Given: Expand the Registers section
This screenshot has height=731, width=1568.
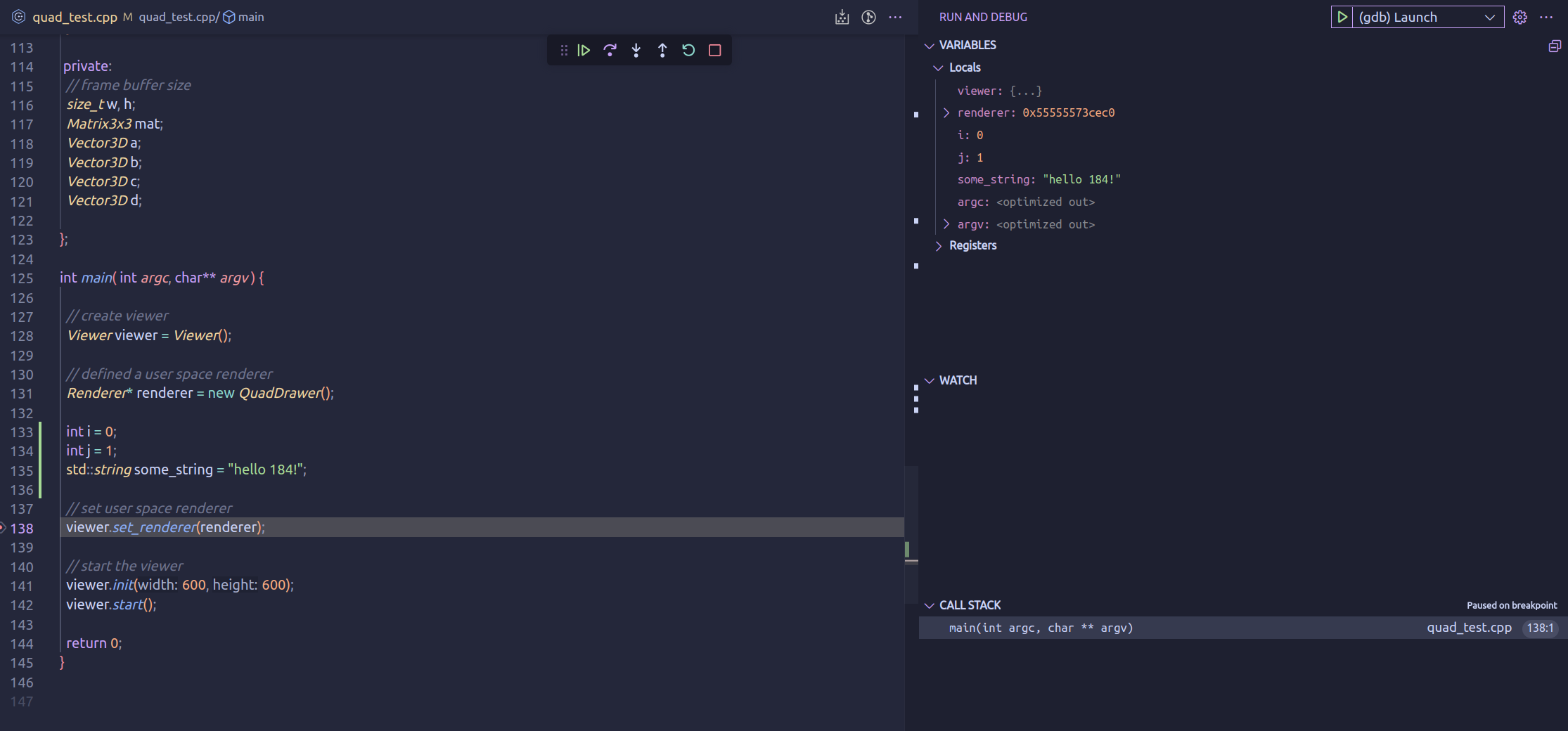Looking at the screenshot, I should 939,245.
